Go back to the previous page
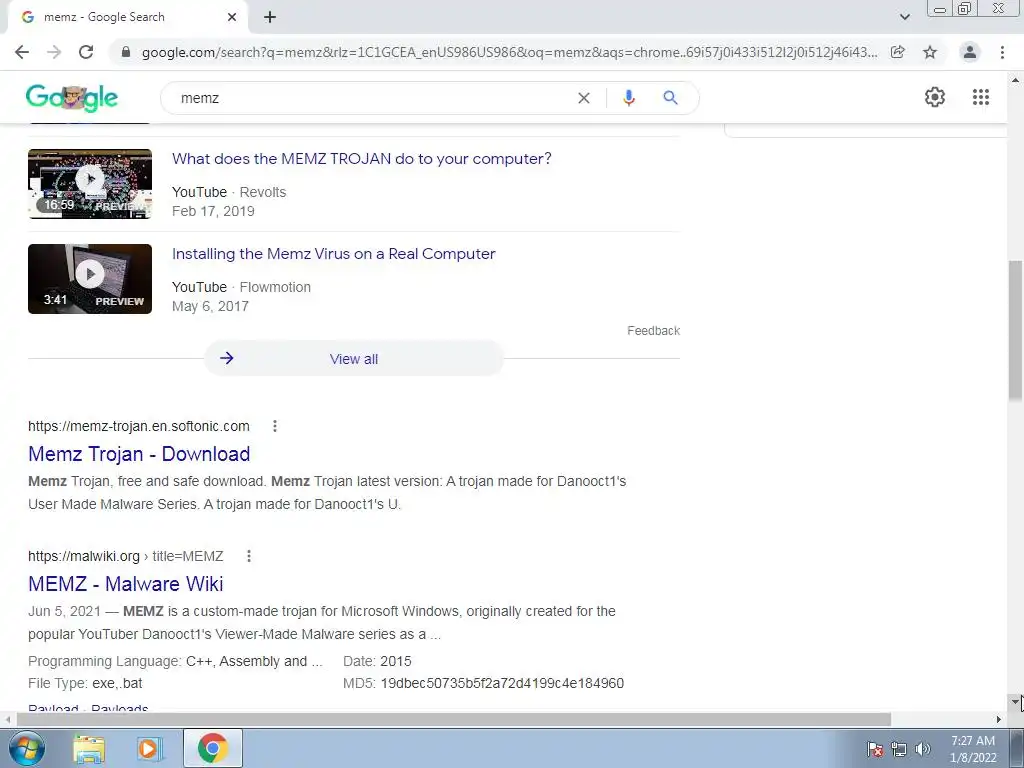The image size is (1024, 768). tap(22, 52)
